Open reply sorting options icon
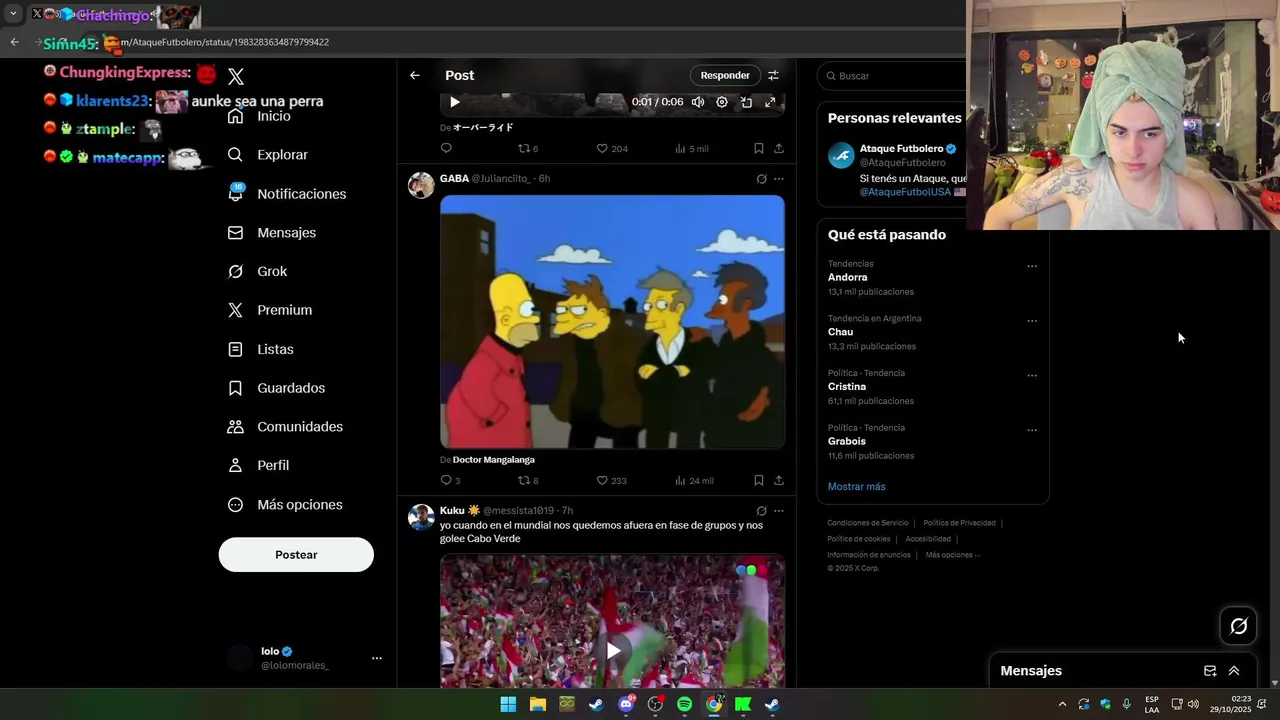The image size is (1280, 720). [x=773, y=75]
